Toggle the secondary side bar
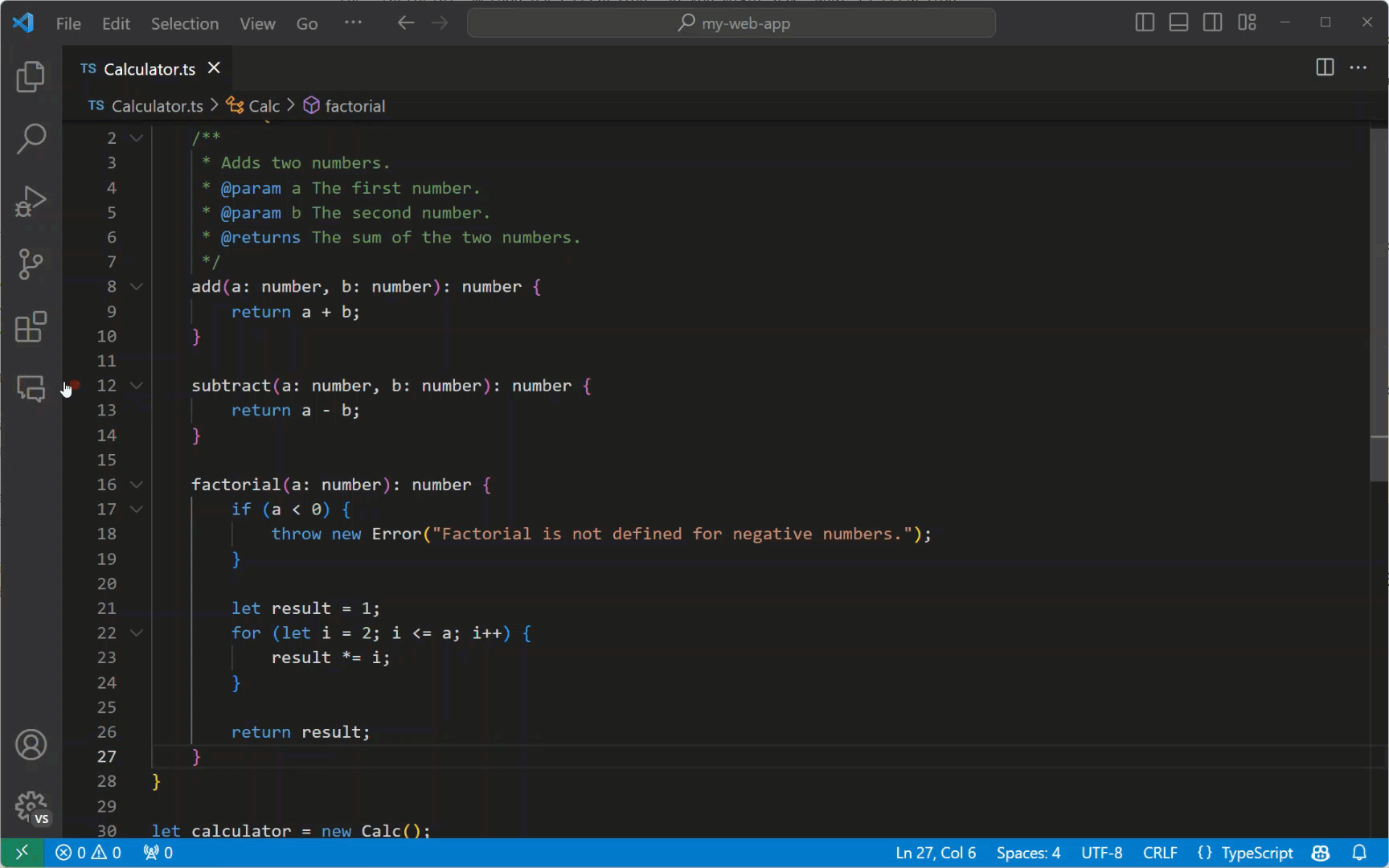The width and height of the screenshot is (1389, 868). tap(1212, 23)
